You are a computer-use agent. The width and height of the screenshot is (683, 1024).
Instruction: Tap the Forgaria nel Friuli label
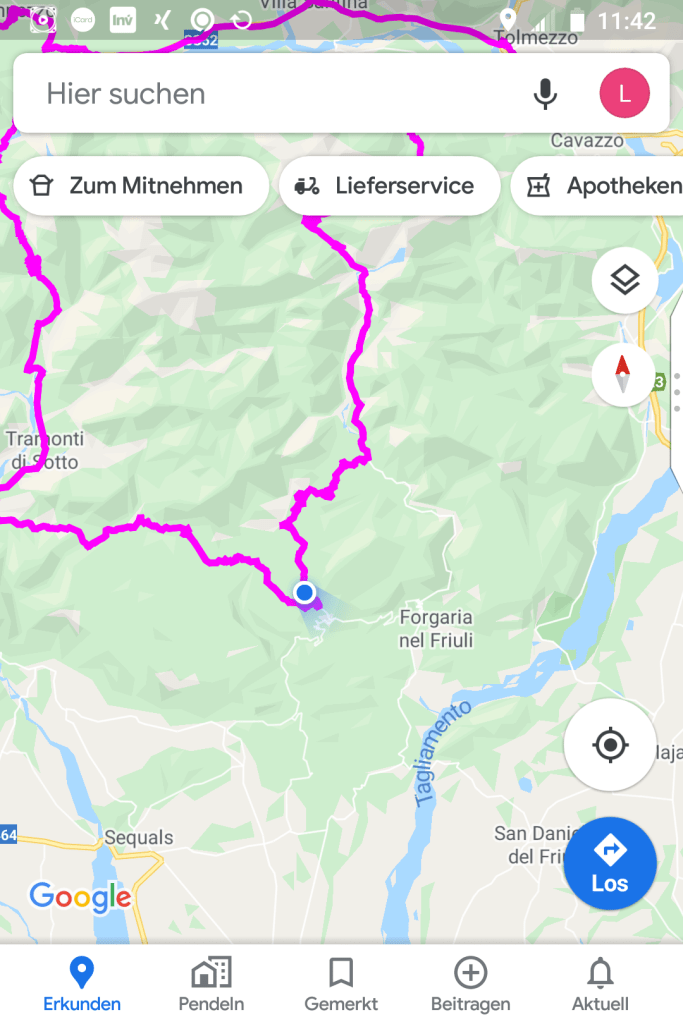click(436, 628)
